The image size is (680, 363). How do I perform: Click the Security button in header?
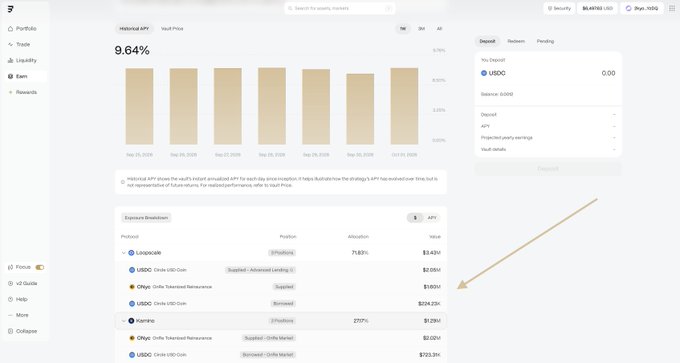pyautogui.click(x=559, y=8)
